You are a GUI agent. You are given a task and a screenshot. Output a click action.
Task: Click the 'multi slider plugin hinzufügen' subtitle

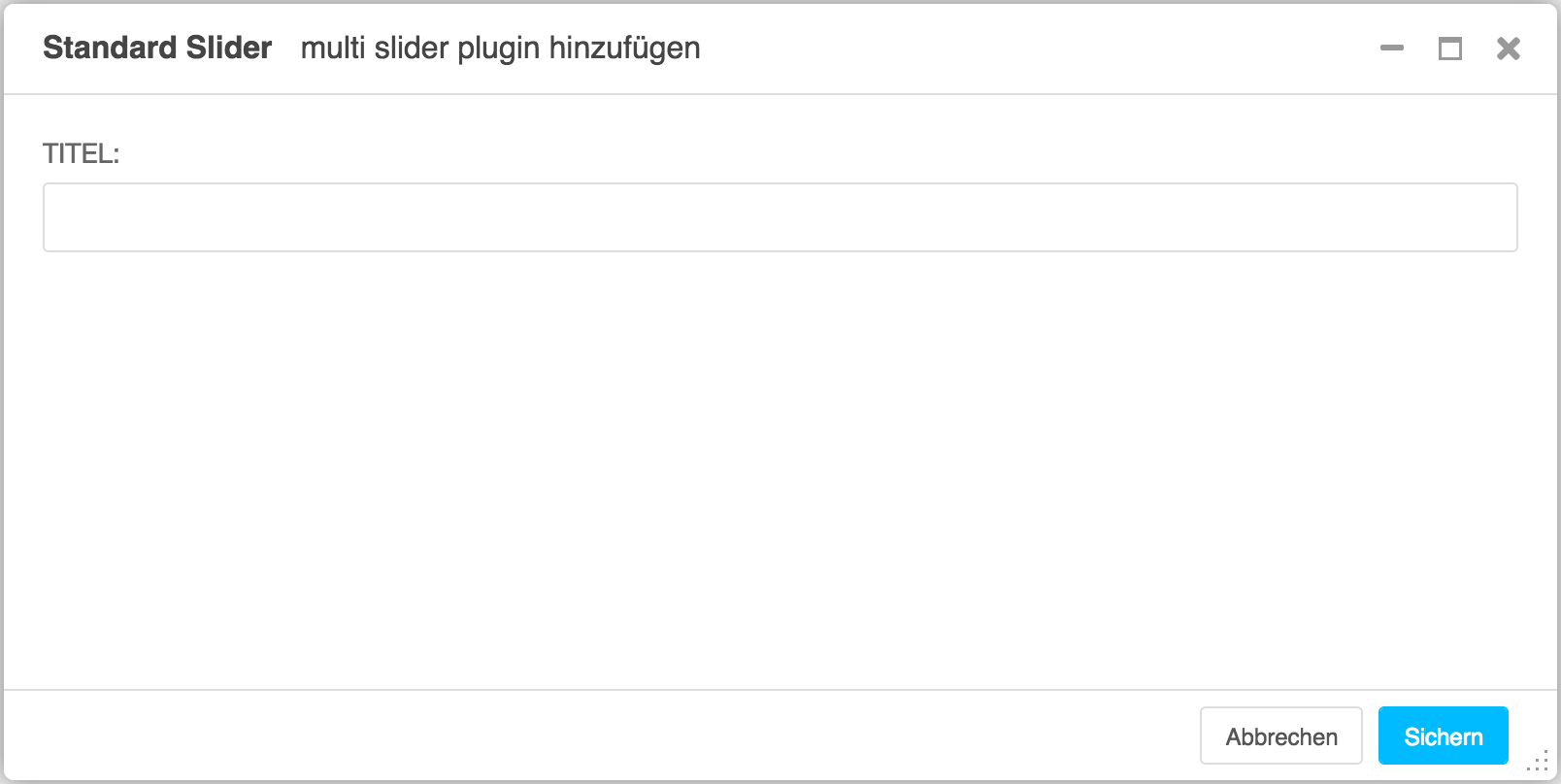500,48
